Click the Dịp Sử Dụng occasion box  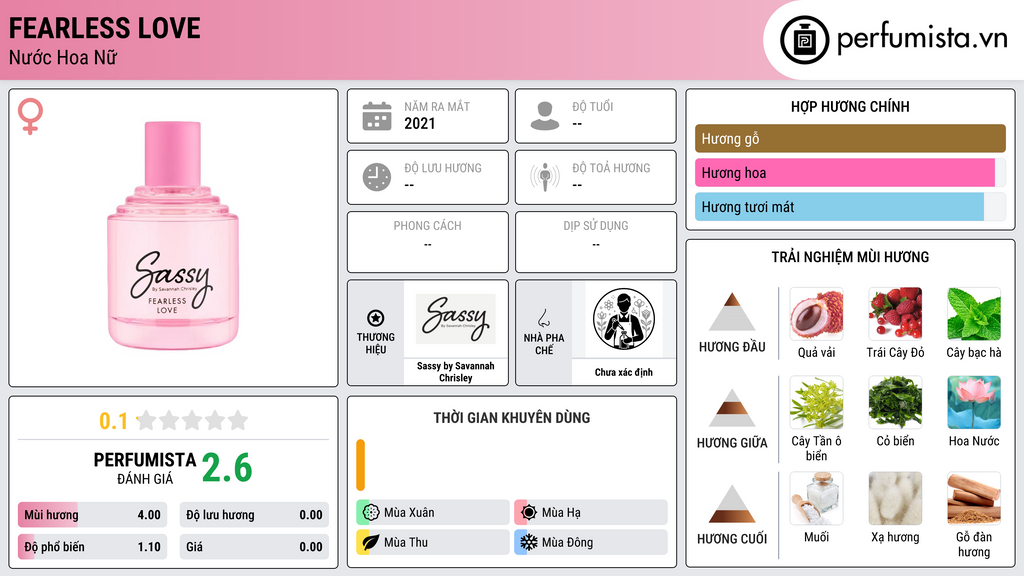pos(596,242)
